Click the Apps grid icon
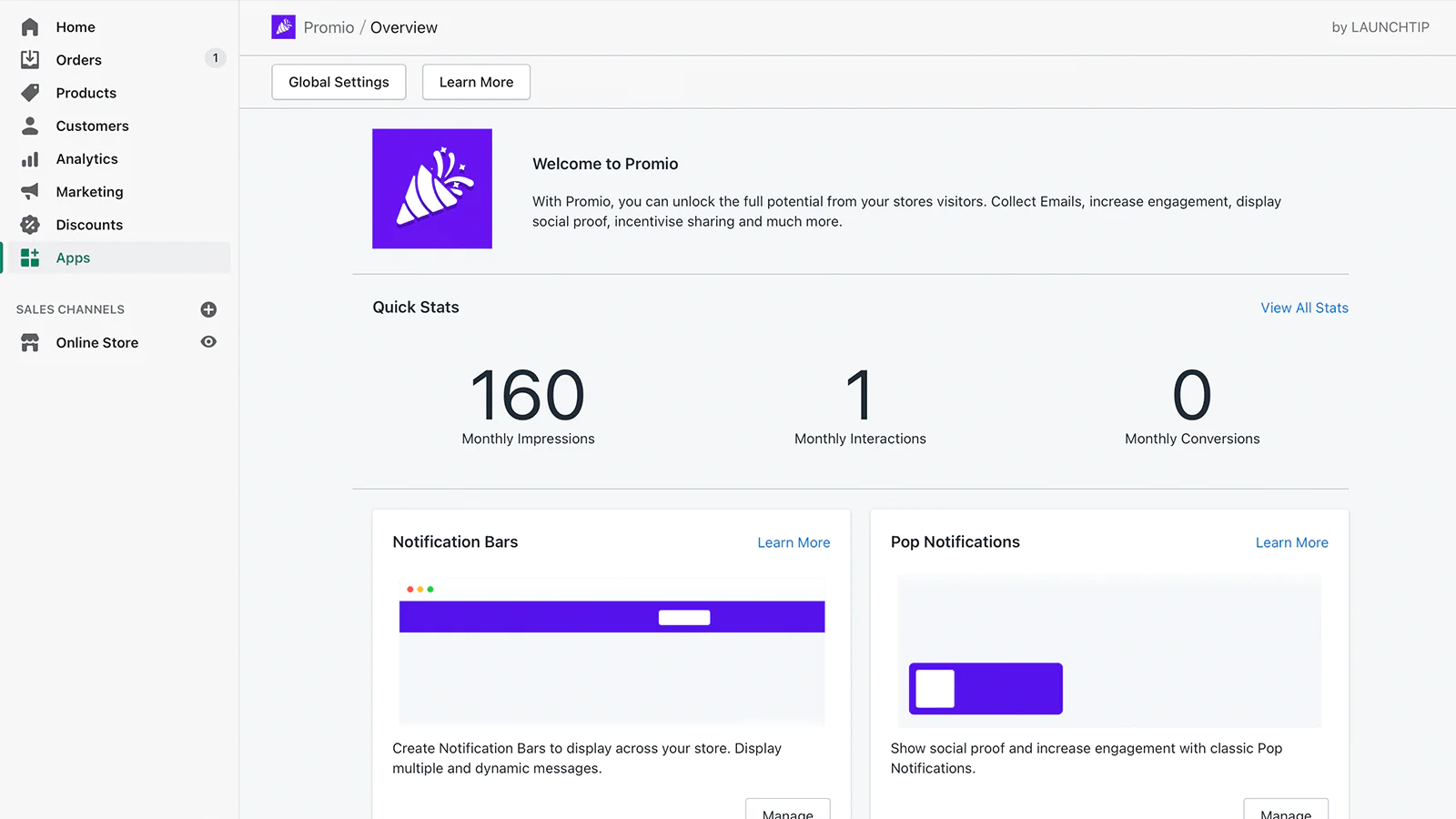Viewport: 1456px width, 819px height. point(30,258)
